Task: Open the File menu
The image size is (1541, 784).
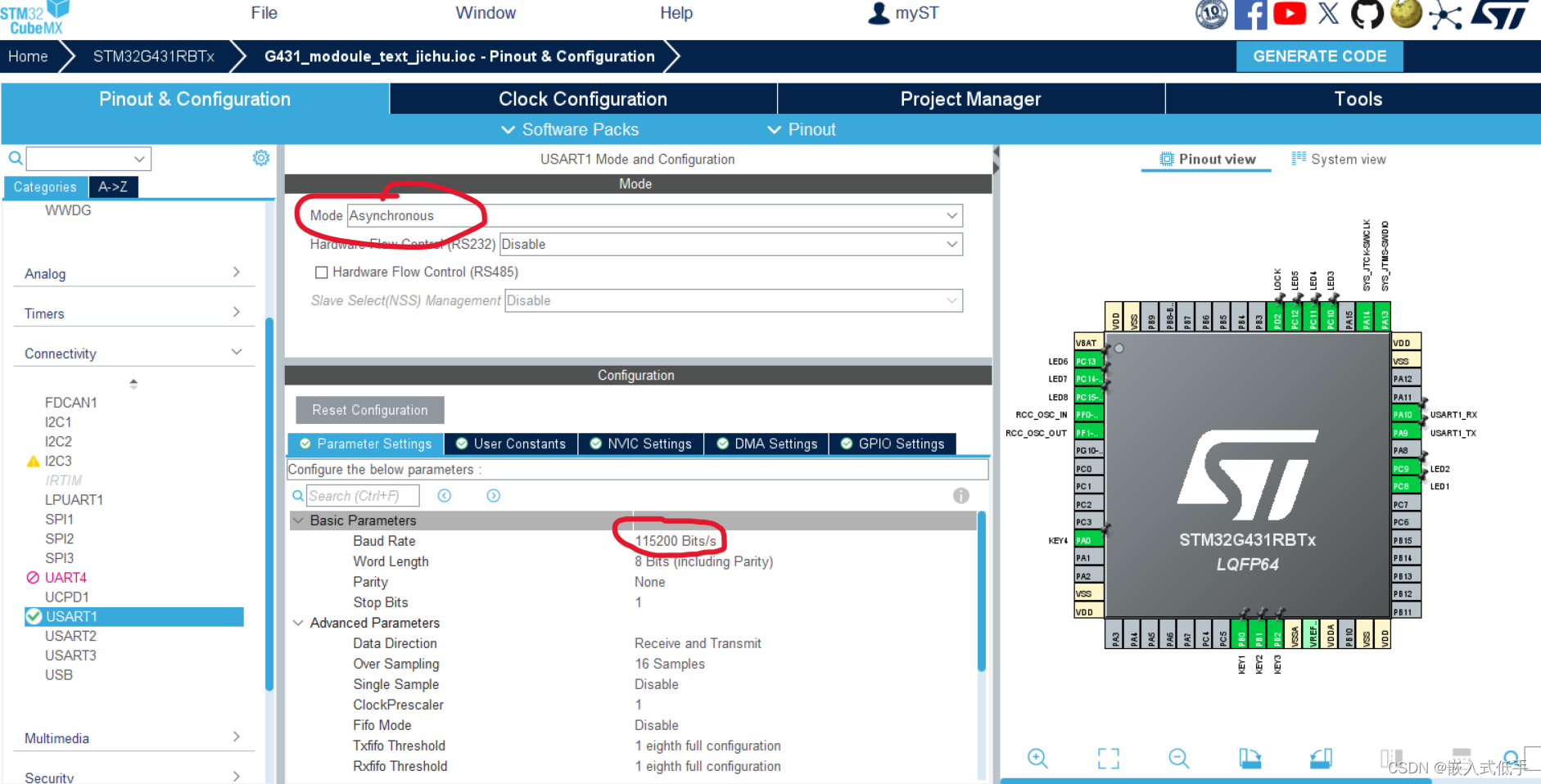Action: click(264, 13)
